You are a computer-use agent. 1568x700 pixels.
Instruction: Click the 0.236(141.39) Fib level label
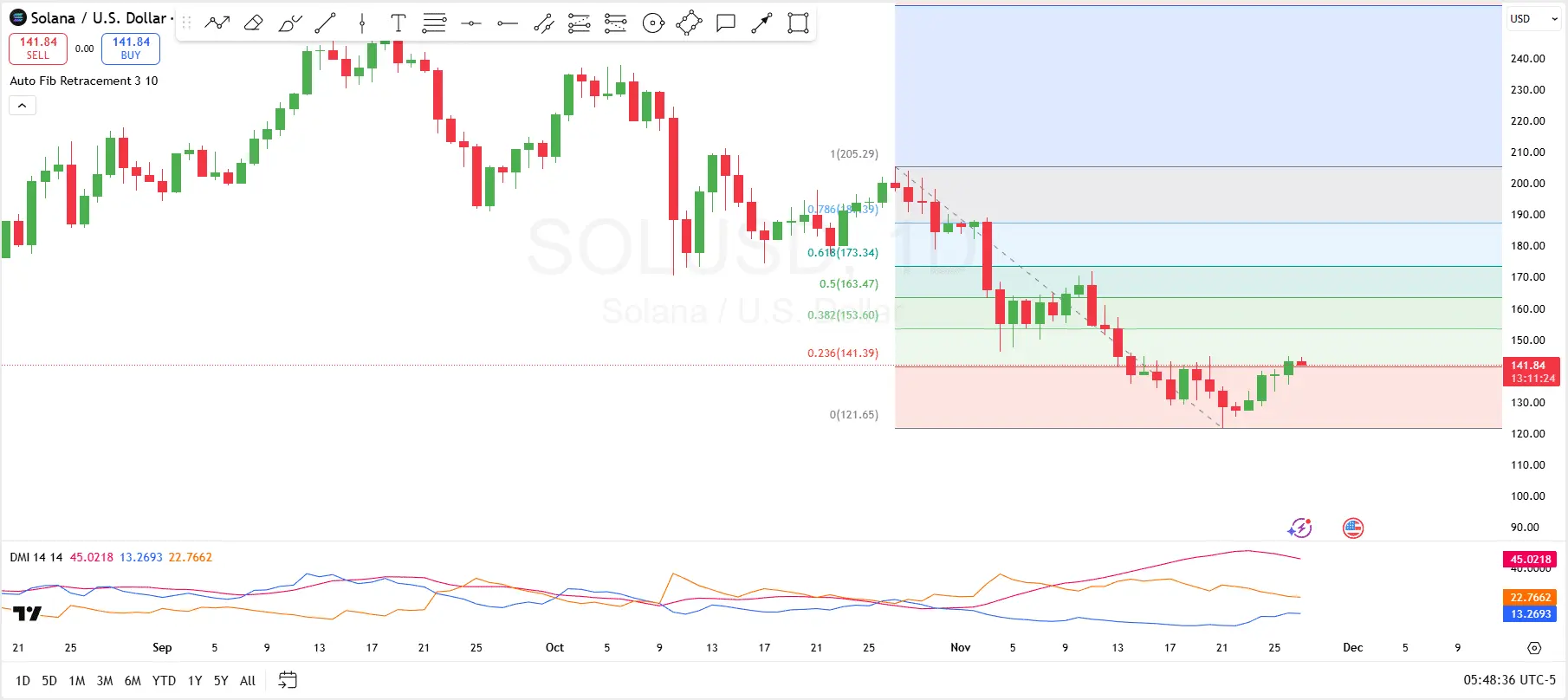(x=843, y=353)
